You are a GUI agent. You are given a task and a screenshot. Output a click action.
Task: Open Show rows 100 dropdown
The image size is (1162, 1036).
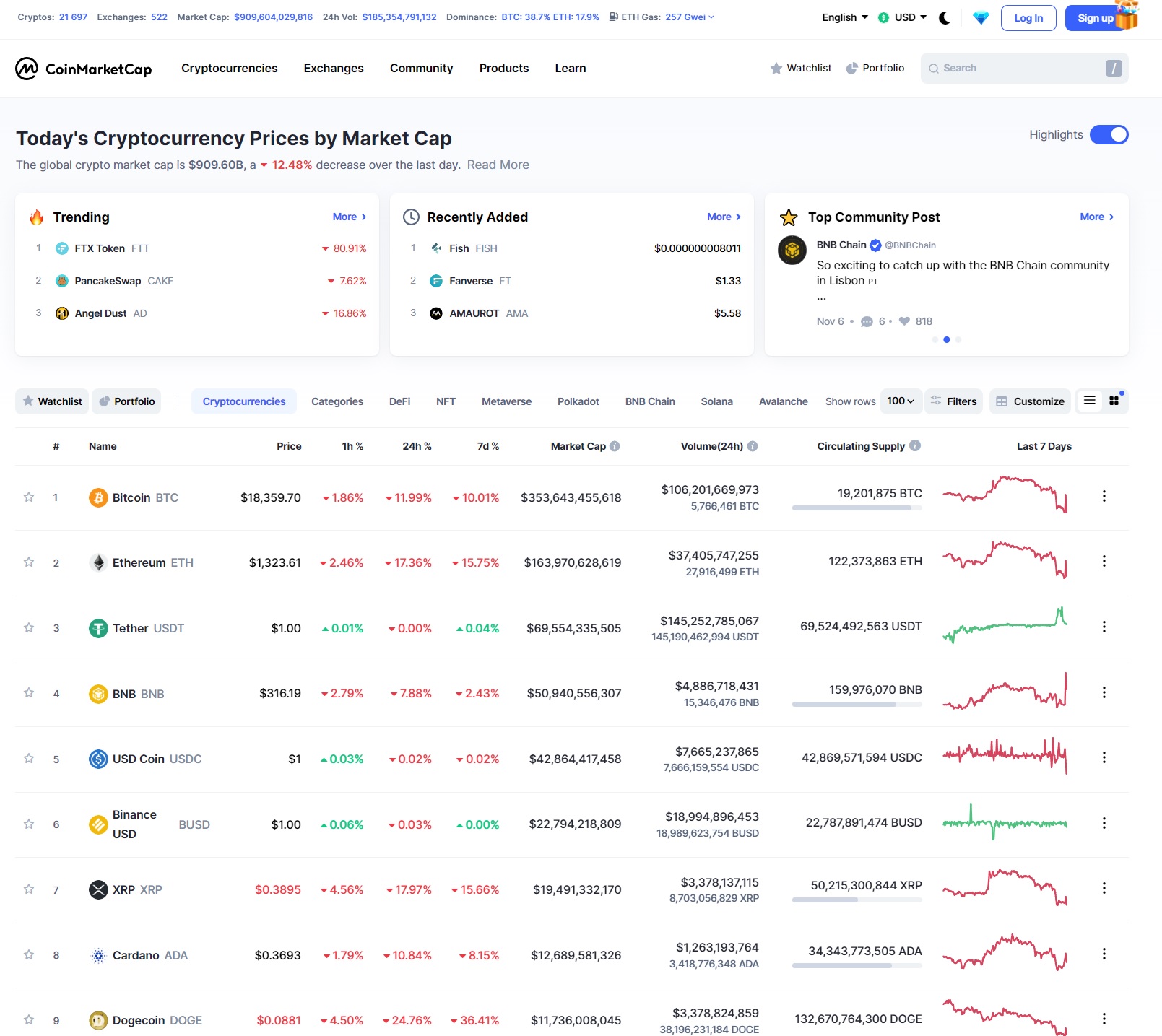click(x=901, y=401)
